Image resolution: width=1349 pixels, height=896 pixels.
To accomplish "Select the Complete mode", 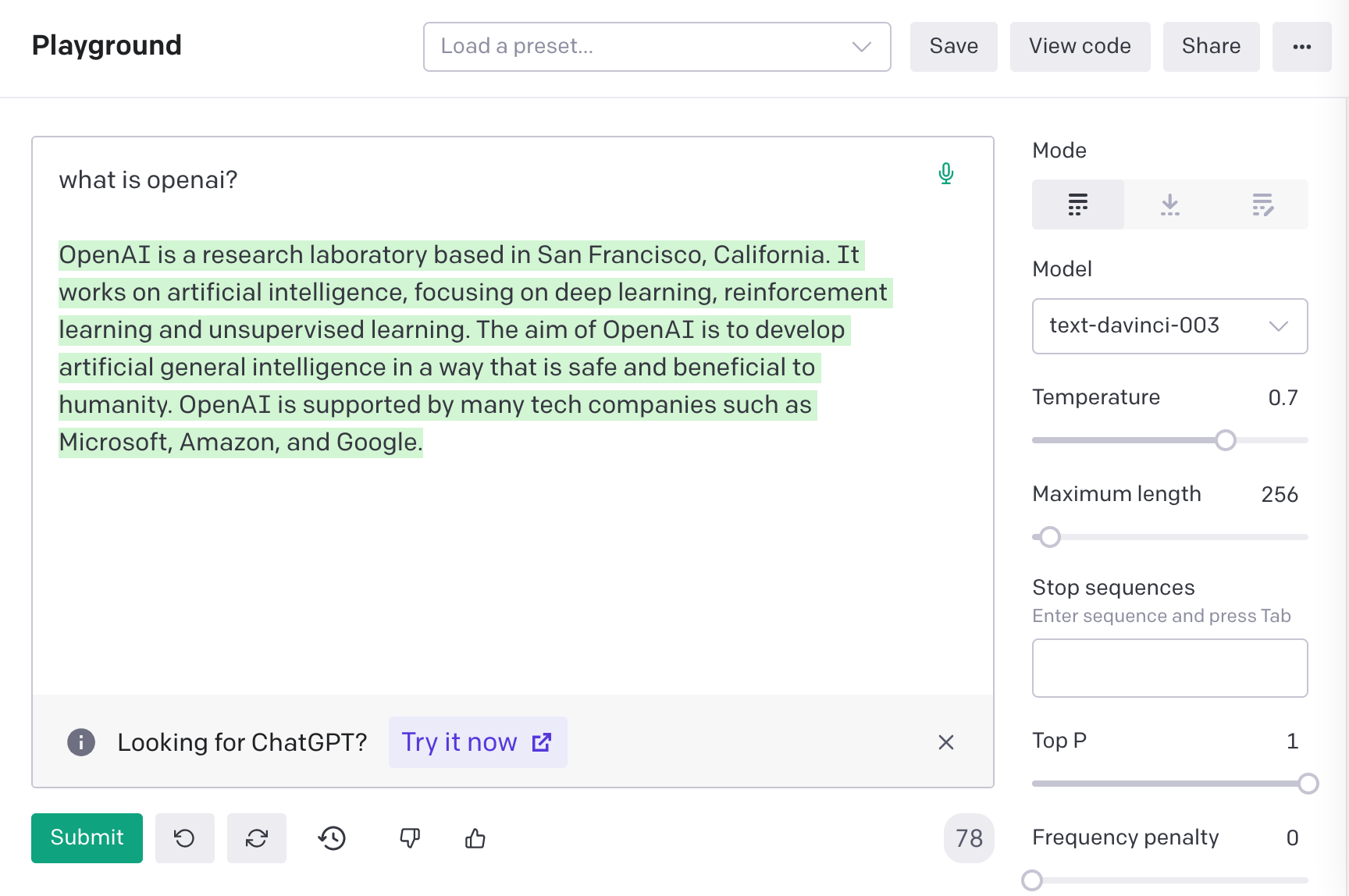I will [x=1077, y=204].
